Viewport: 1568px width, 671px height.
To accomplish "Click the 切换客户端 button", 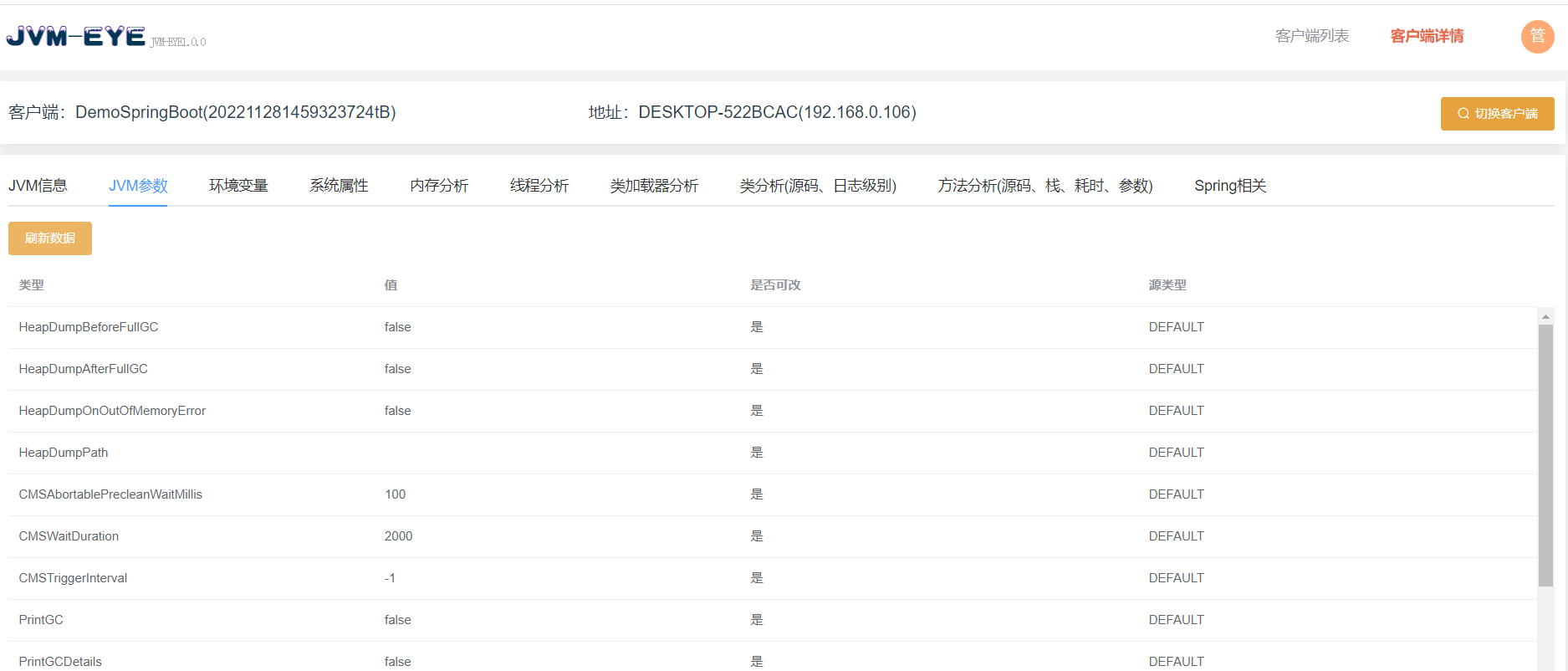I will tap(1497, 114).
